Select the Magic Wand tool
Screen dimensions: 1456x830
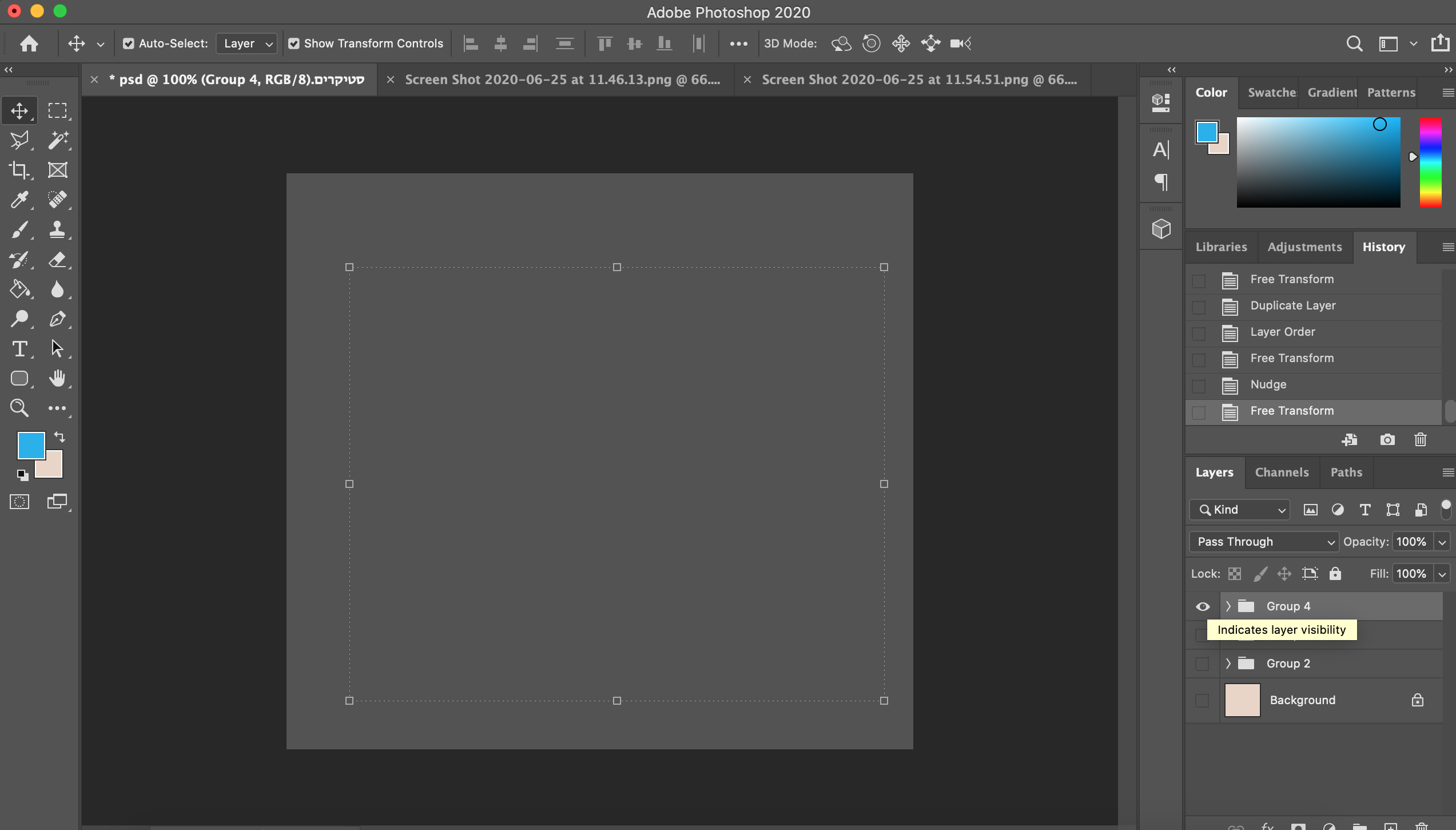pos(57,140)
